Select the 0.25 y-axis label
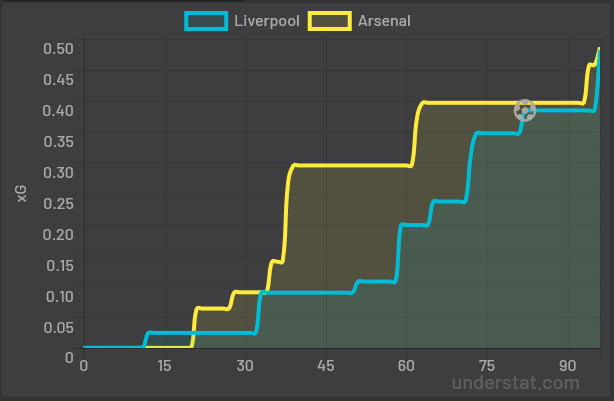 pos(58,204)
